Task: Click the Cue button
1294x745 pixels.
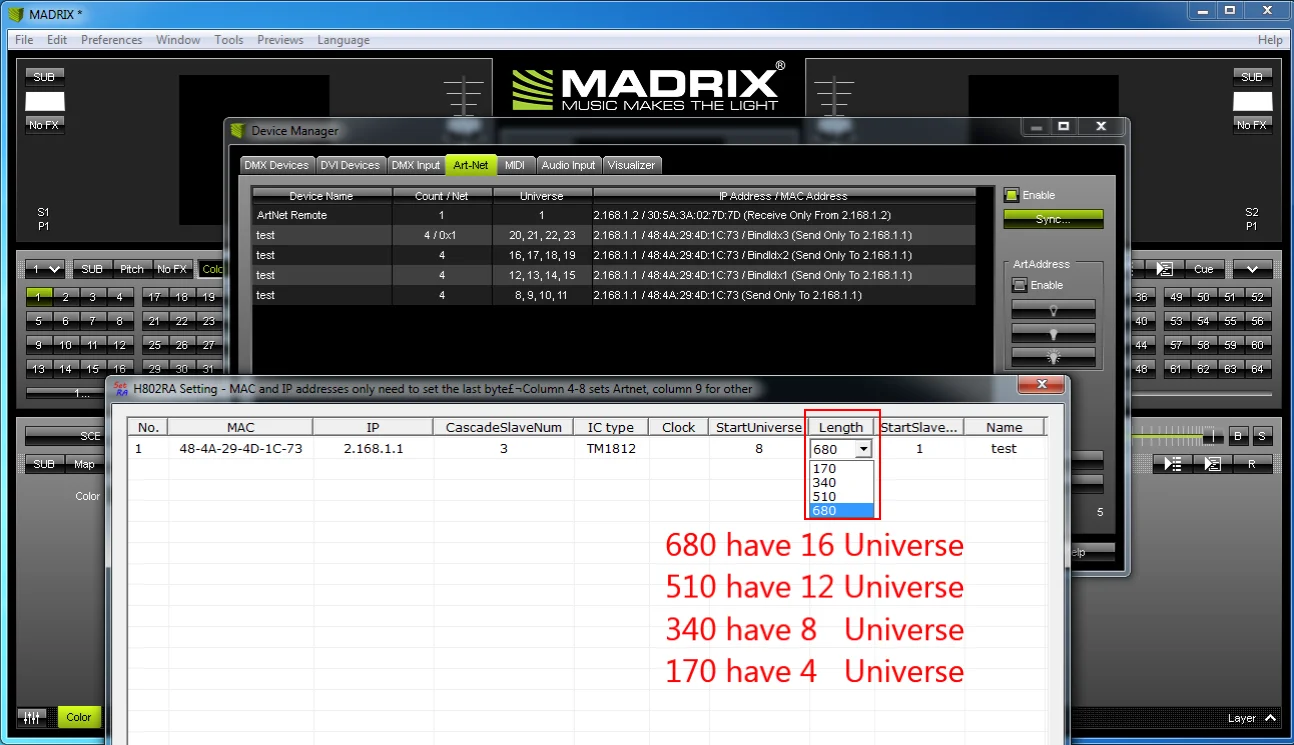Action: point(1203,269)
